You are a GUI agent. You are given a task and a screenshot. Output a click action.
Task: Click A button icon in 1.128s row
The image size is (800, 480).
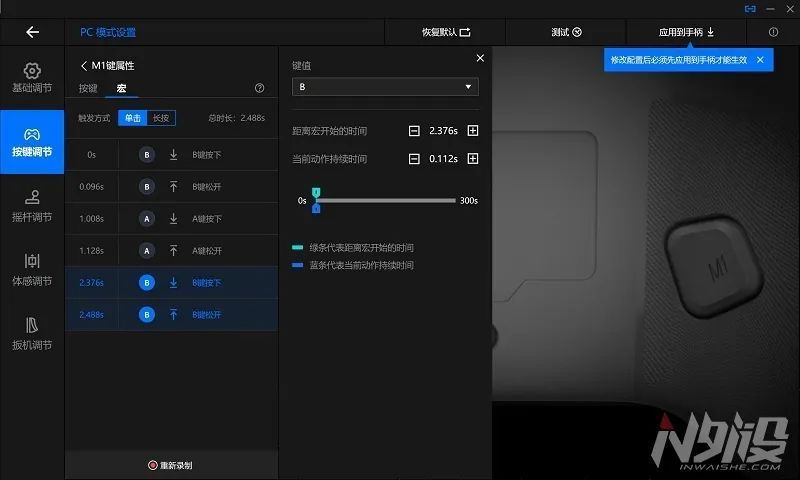(x=147, y=250)
